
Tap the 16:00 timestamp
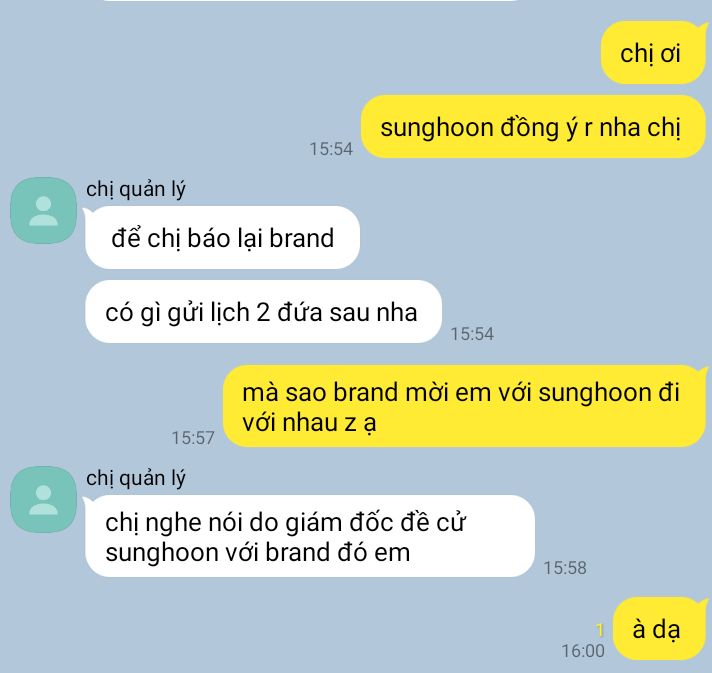click(x=583, y=651)
